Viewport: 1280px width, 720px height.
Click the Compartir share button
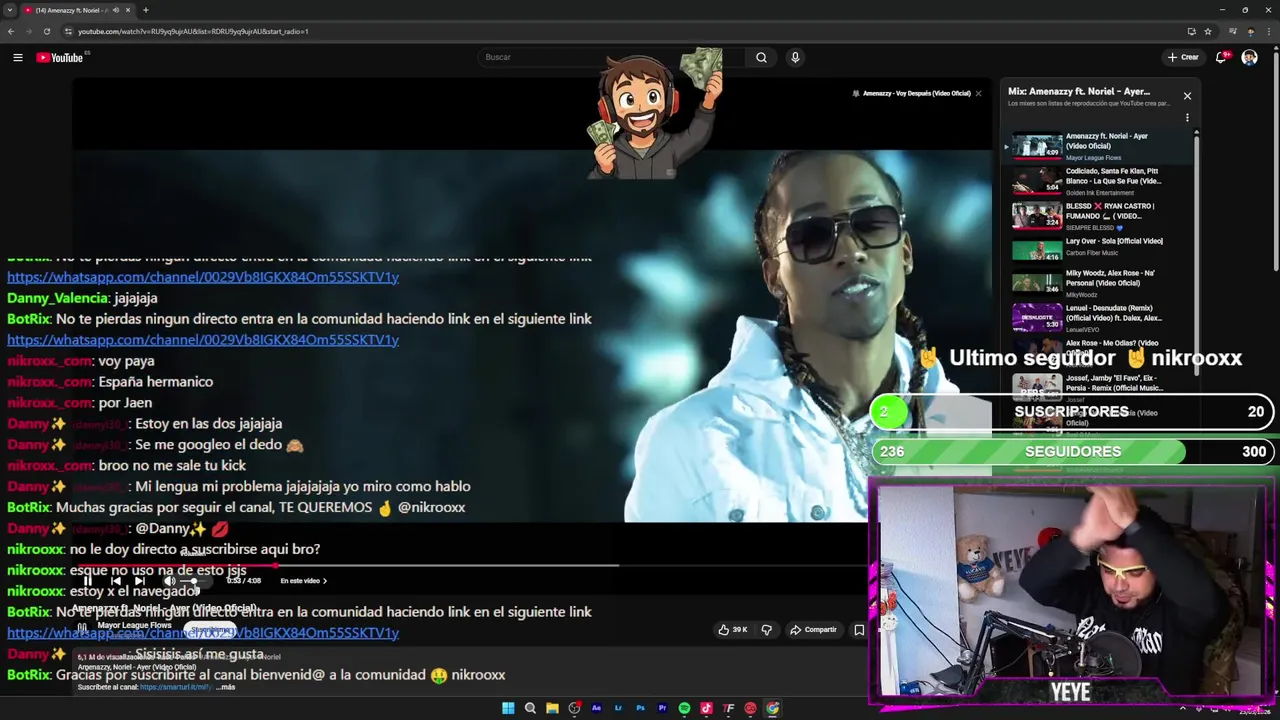click(x=813, y=630)
